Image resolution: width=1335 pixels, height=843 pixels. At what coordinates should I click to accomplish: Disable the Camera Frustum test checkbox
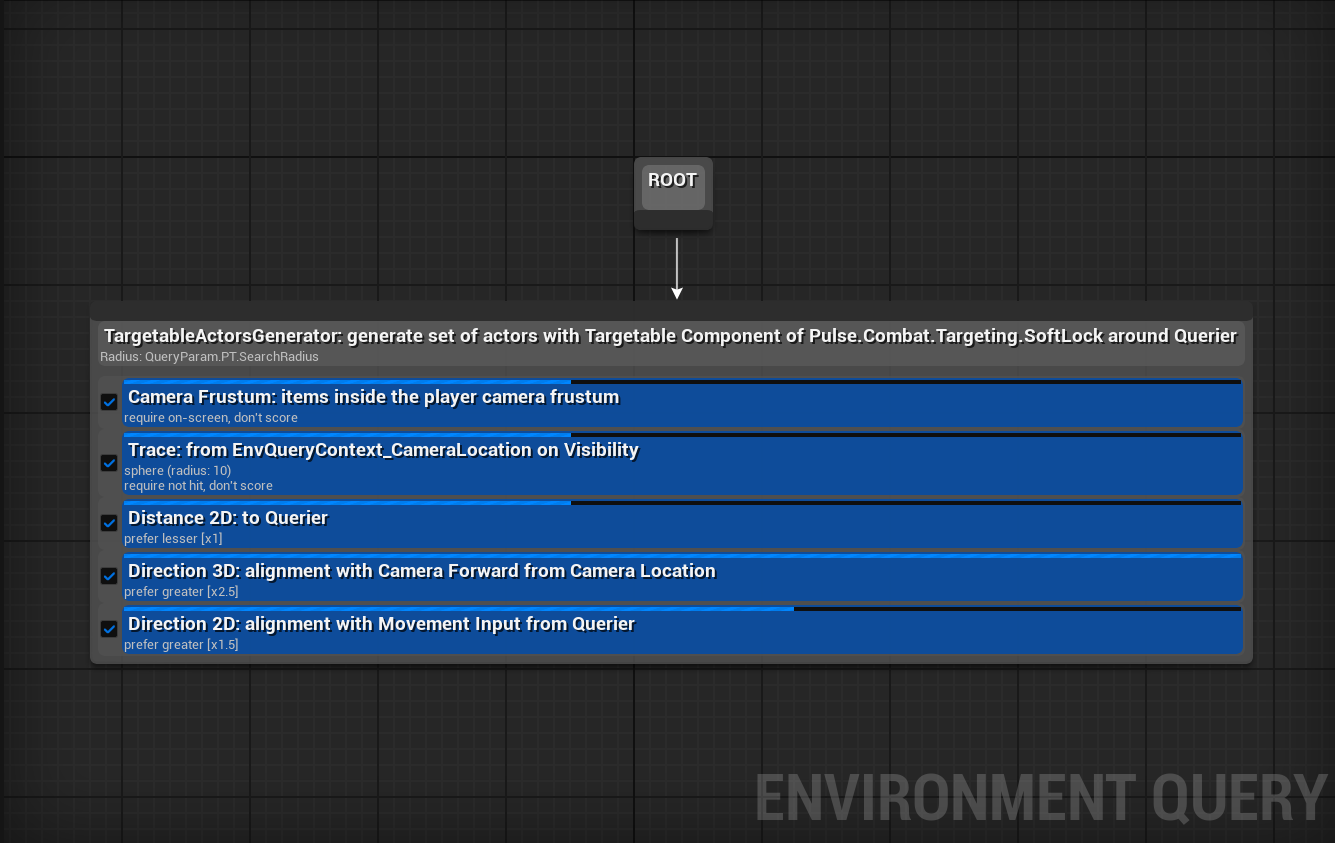point(109,402)
